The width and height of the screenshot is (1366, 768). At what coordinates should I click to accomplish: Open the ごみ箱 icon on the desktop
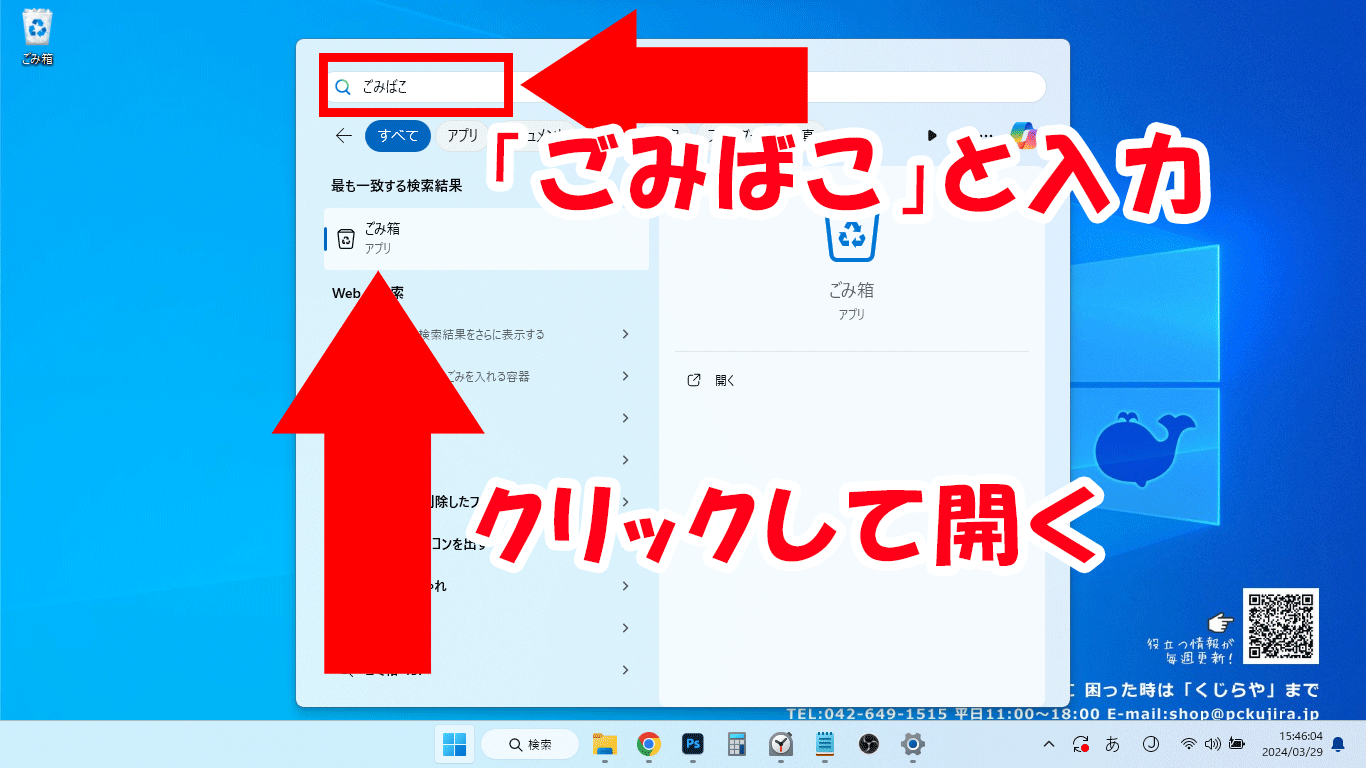[x=37, y=37]
